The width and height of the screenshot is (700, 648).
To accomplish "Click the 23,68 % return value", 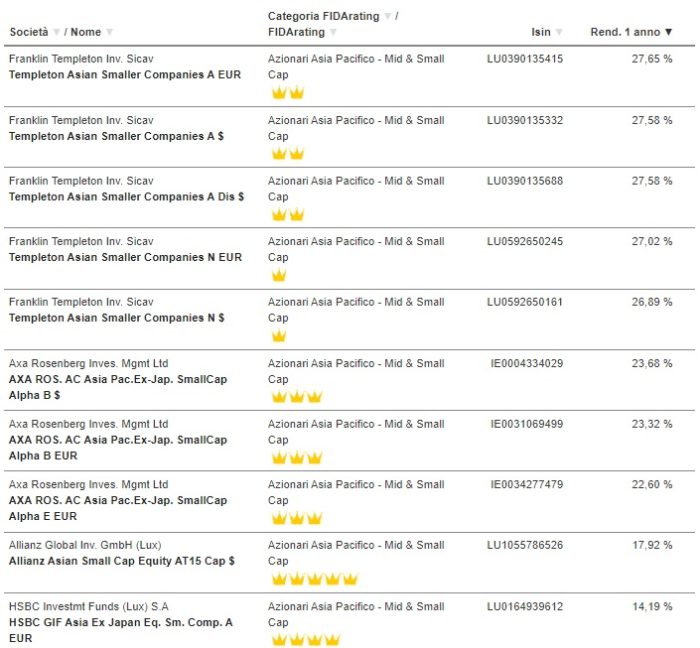I will pos(652,363).
